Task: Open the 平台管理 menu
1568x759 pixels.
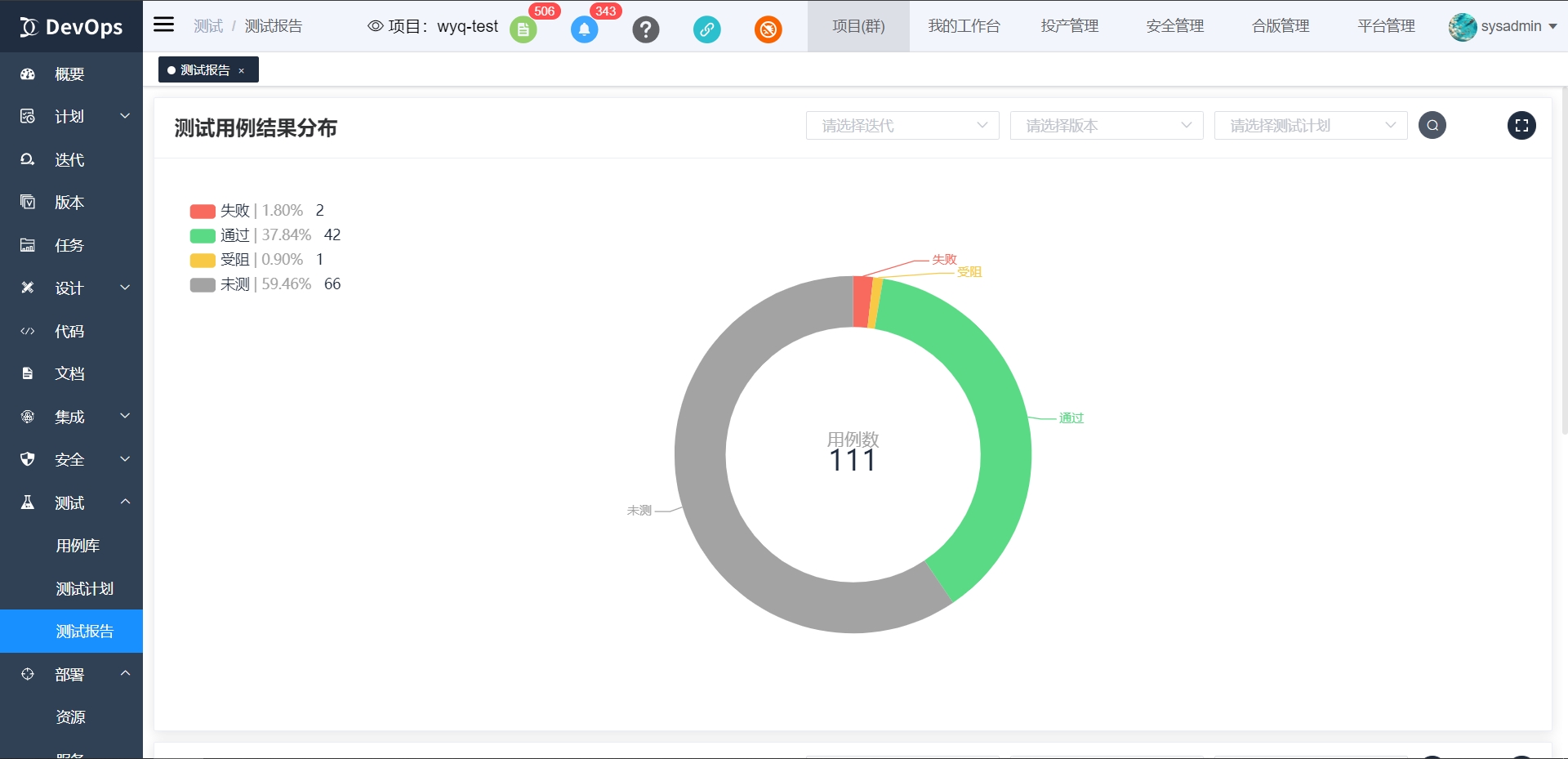Action: [x=1385, y=25]
